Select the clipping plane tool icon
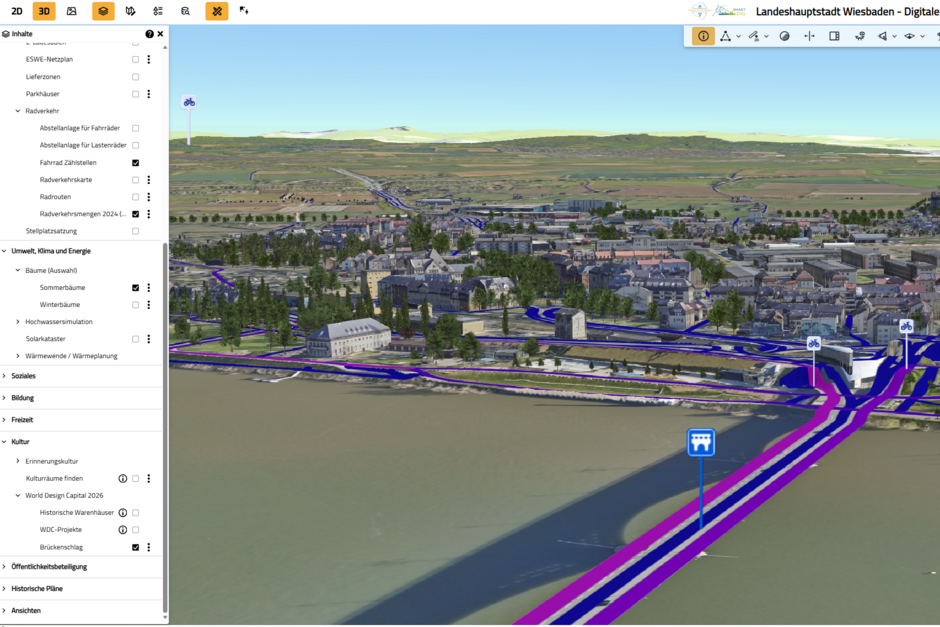 point(909,36)
